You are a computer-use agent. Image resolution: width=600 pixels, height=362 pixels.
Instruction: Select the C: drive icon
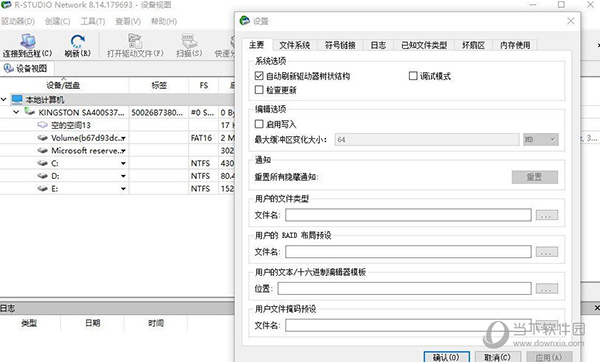(x=42, y=163)
